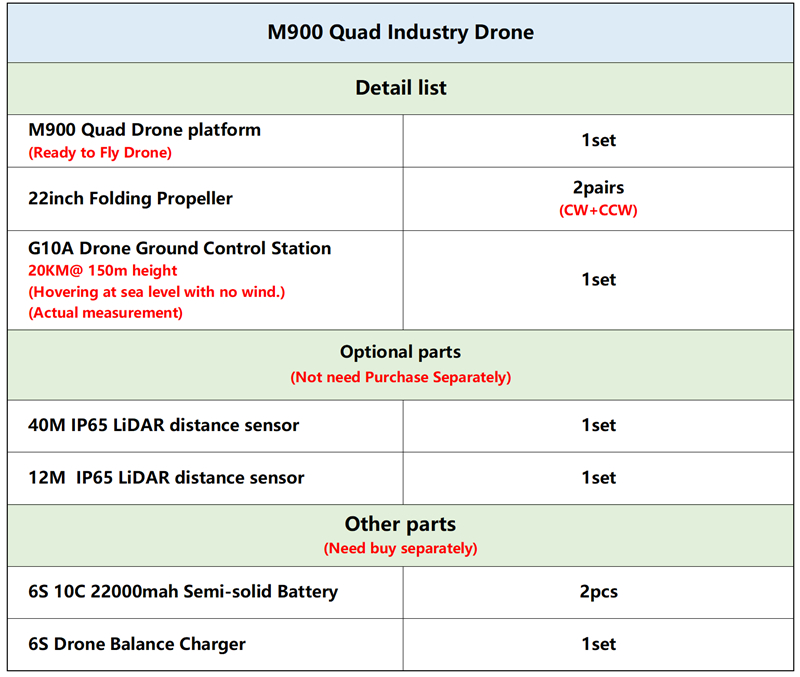Click the red '(Ready to Fly Drone)' note
This screenshot has height=677, width=800.
tap(100, 153)
